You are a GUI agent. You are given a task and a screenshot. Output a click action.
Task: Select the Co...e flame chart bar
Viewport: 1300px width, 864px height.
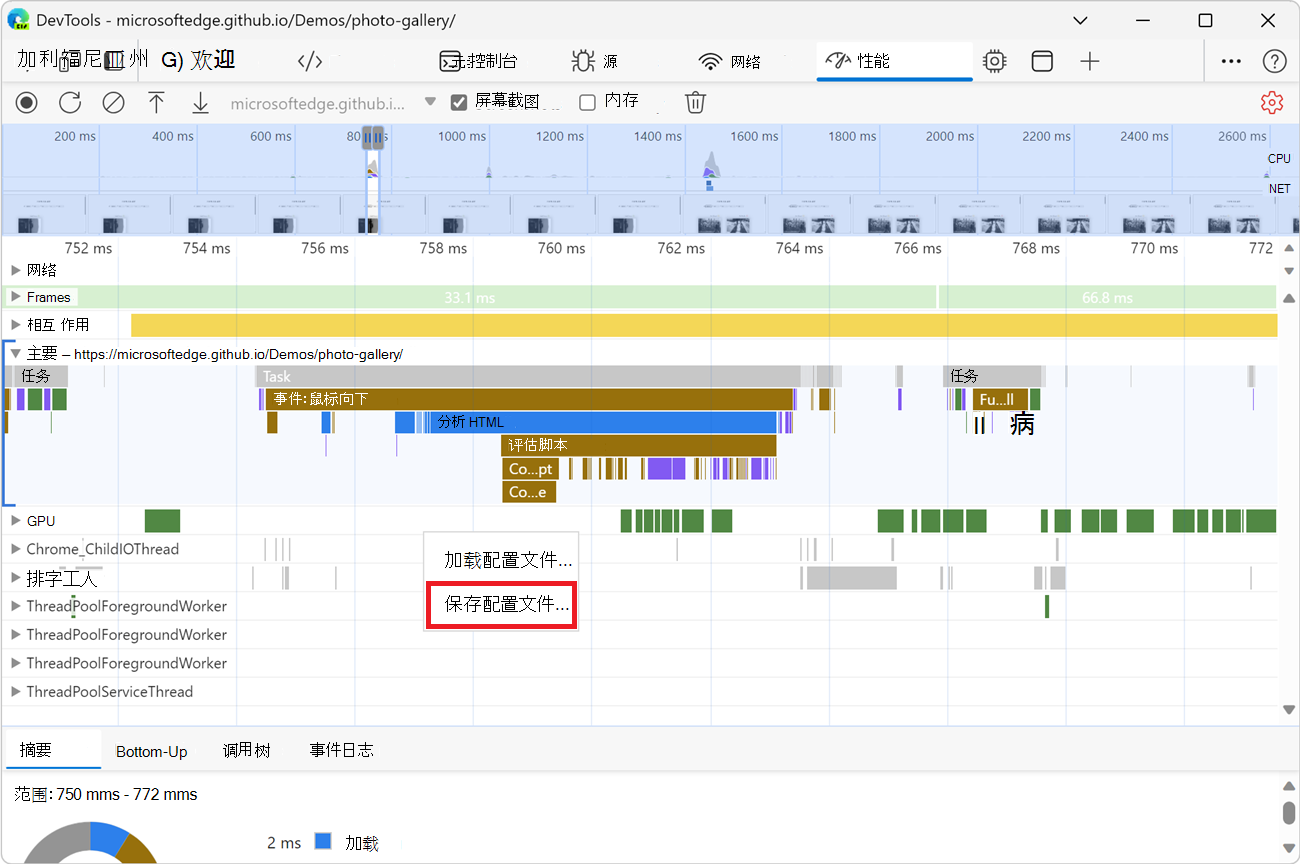[529, 492]
